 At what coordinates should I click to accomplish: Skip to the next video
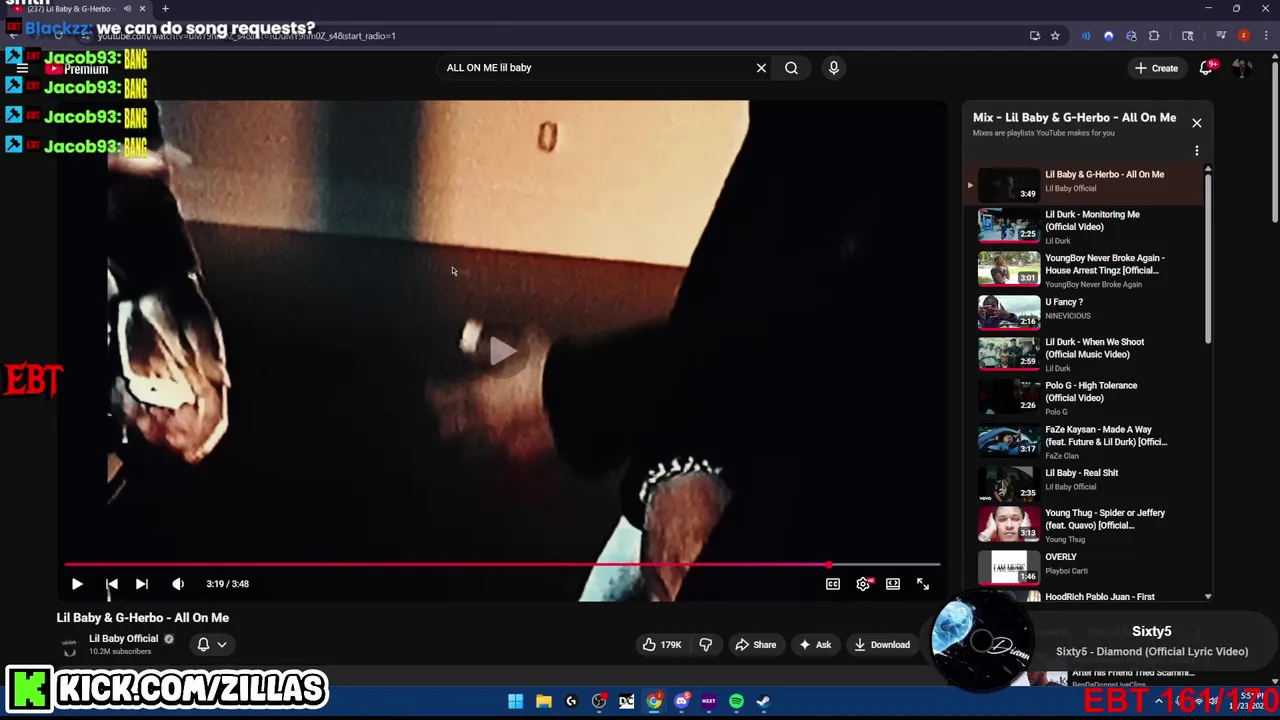coord(142,584)
